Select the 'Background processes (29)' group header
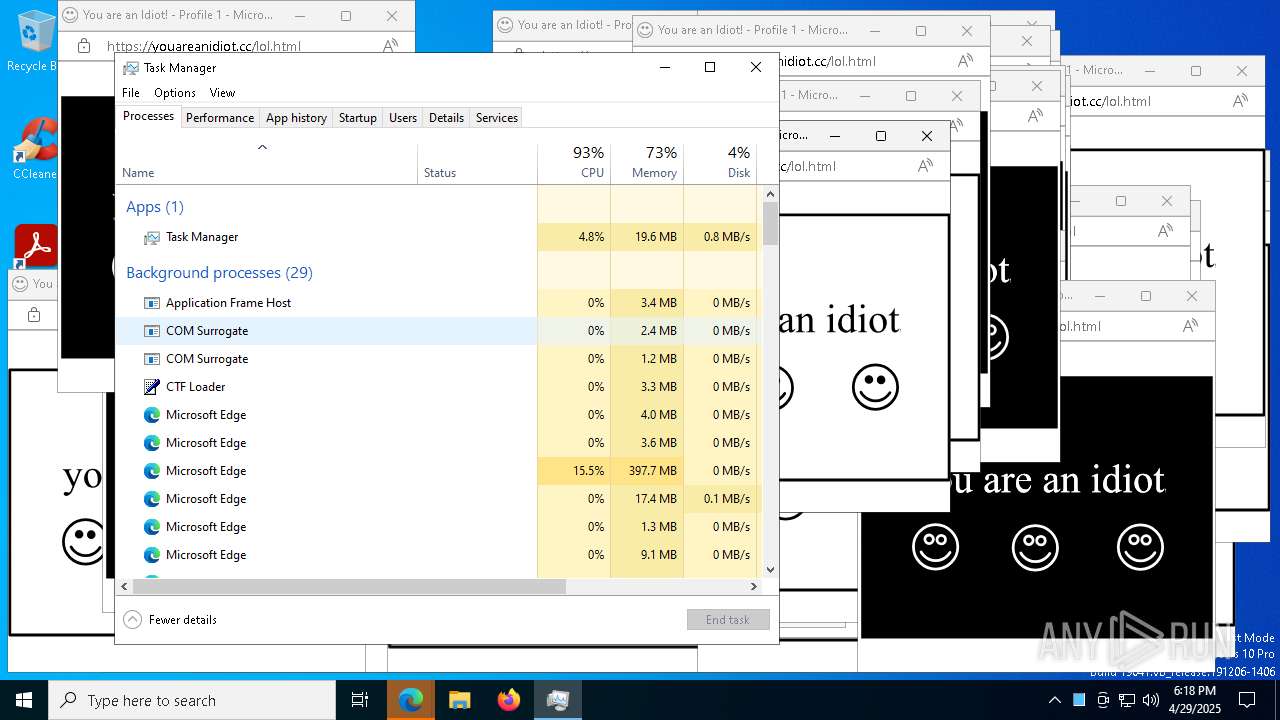This screenshot has height=720, width=1280. 219,273
